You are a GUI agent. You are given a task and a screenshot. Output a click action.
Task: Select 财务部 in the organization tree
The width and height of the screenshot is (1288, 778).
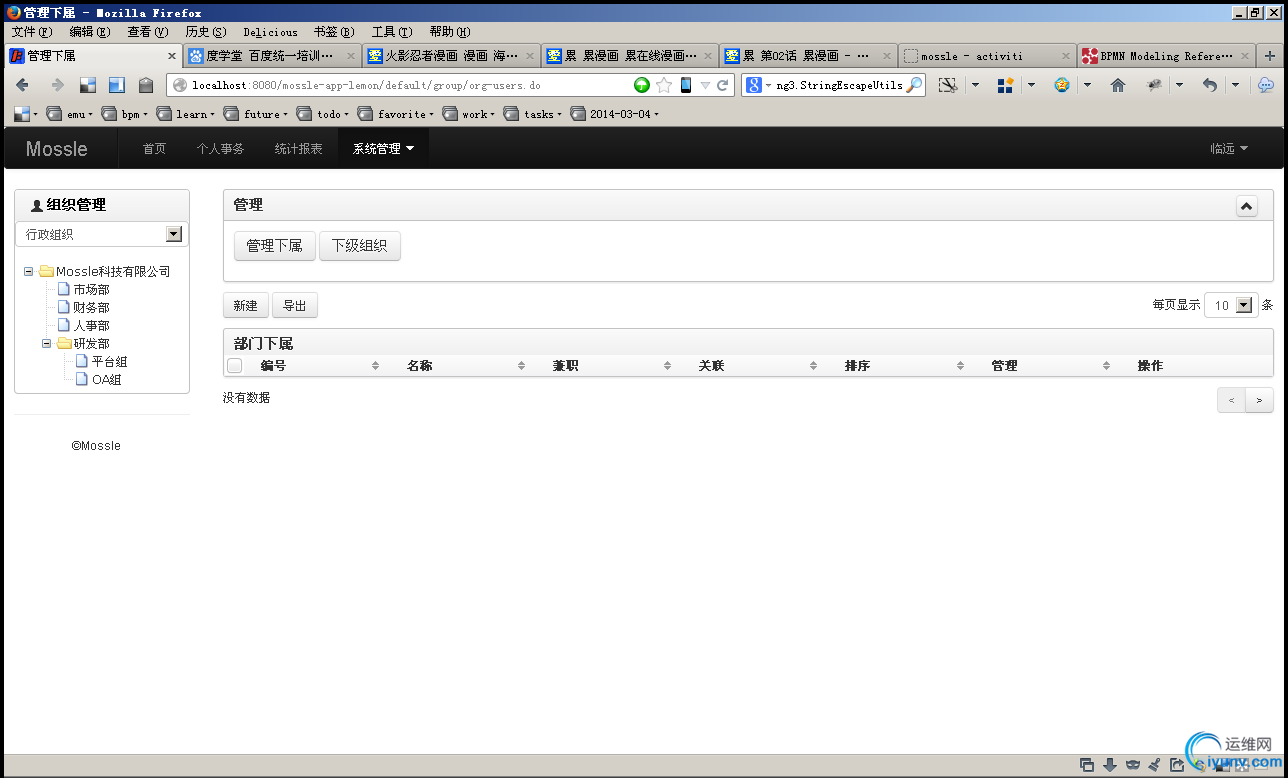91,308
